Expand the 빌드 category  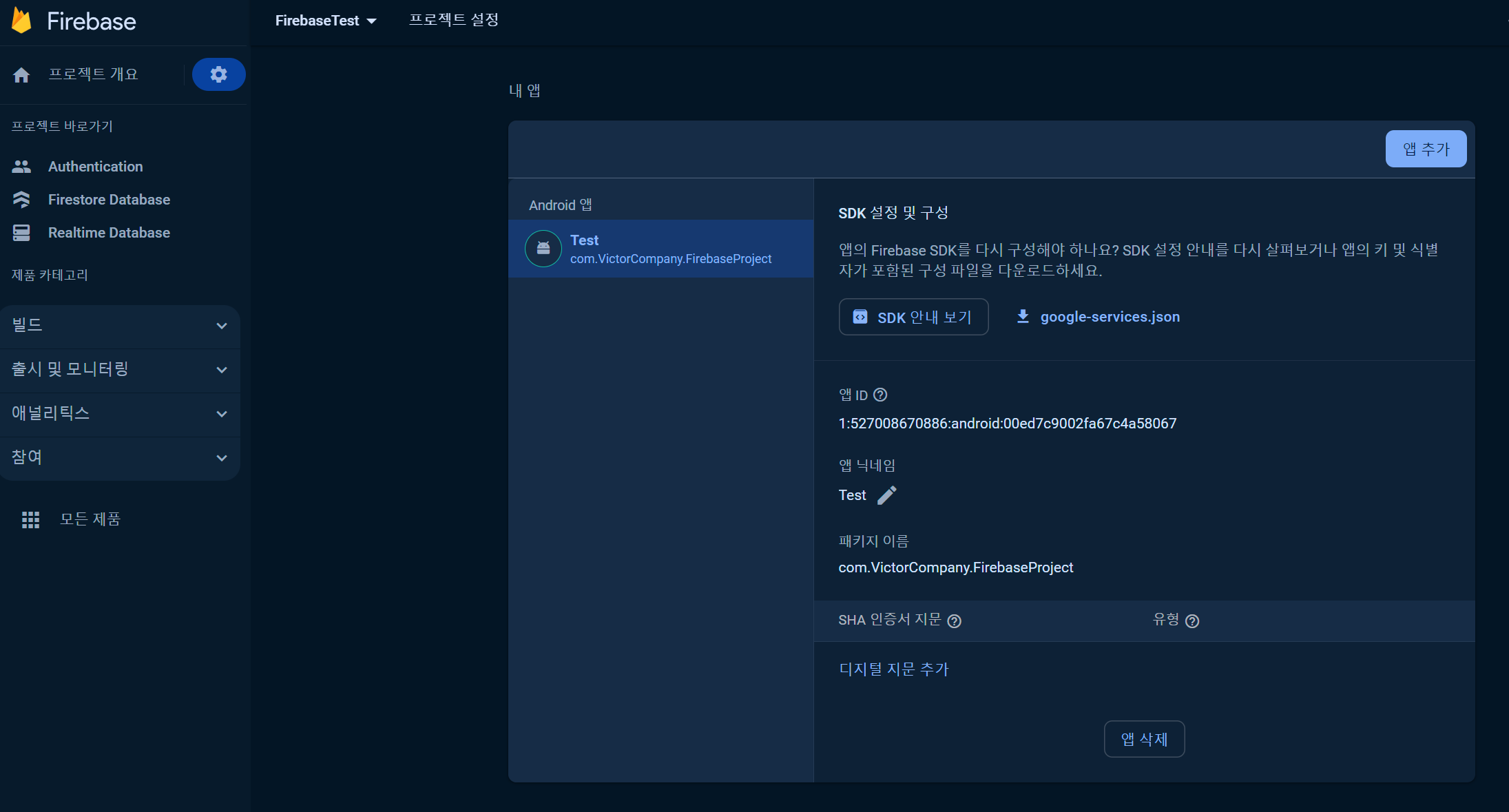pyautogui.click(x=119, y=325)
